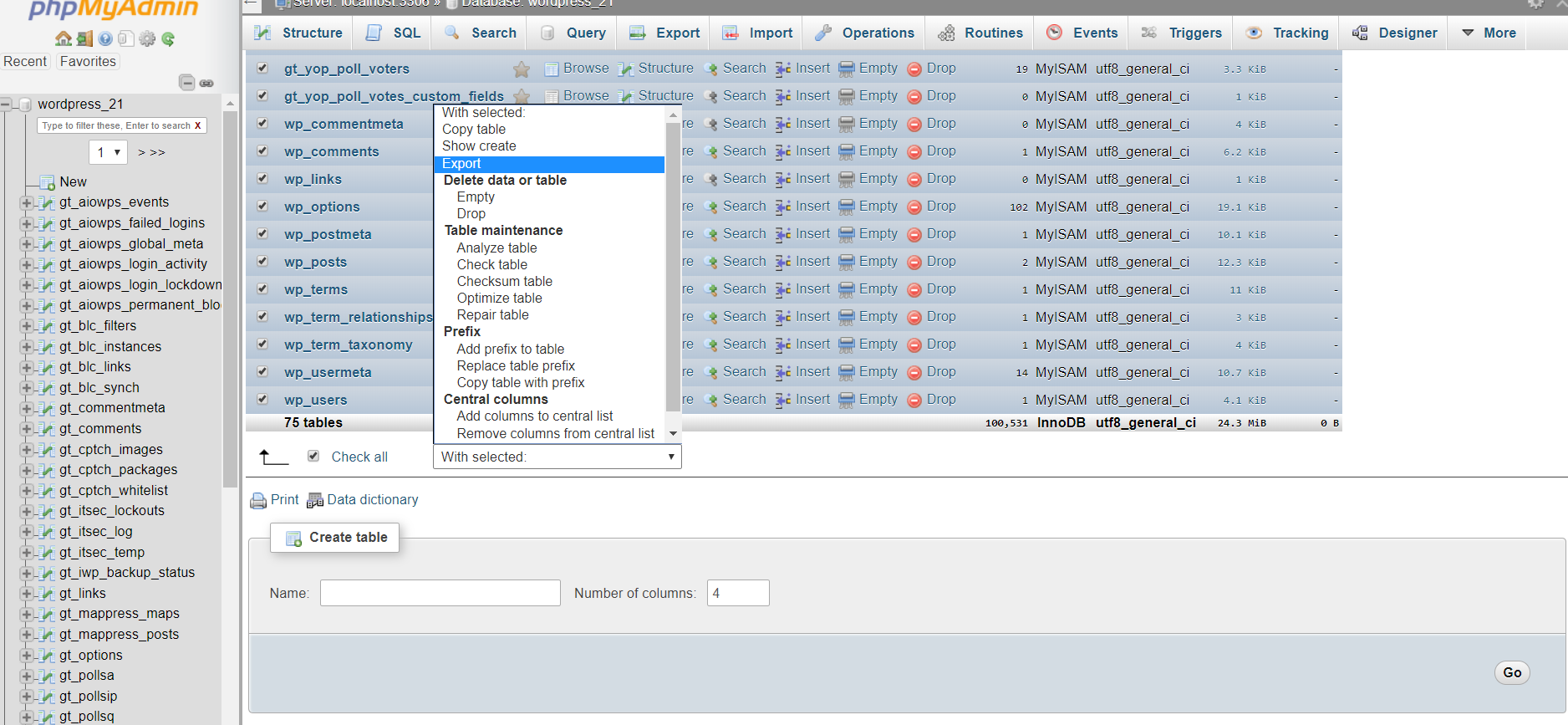Click the Data dictionary icon
1568x725 pixels.
[x=315, y=500]
